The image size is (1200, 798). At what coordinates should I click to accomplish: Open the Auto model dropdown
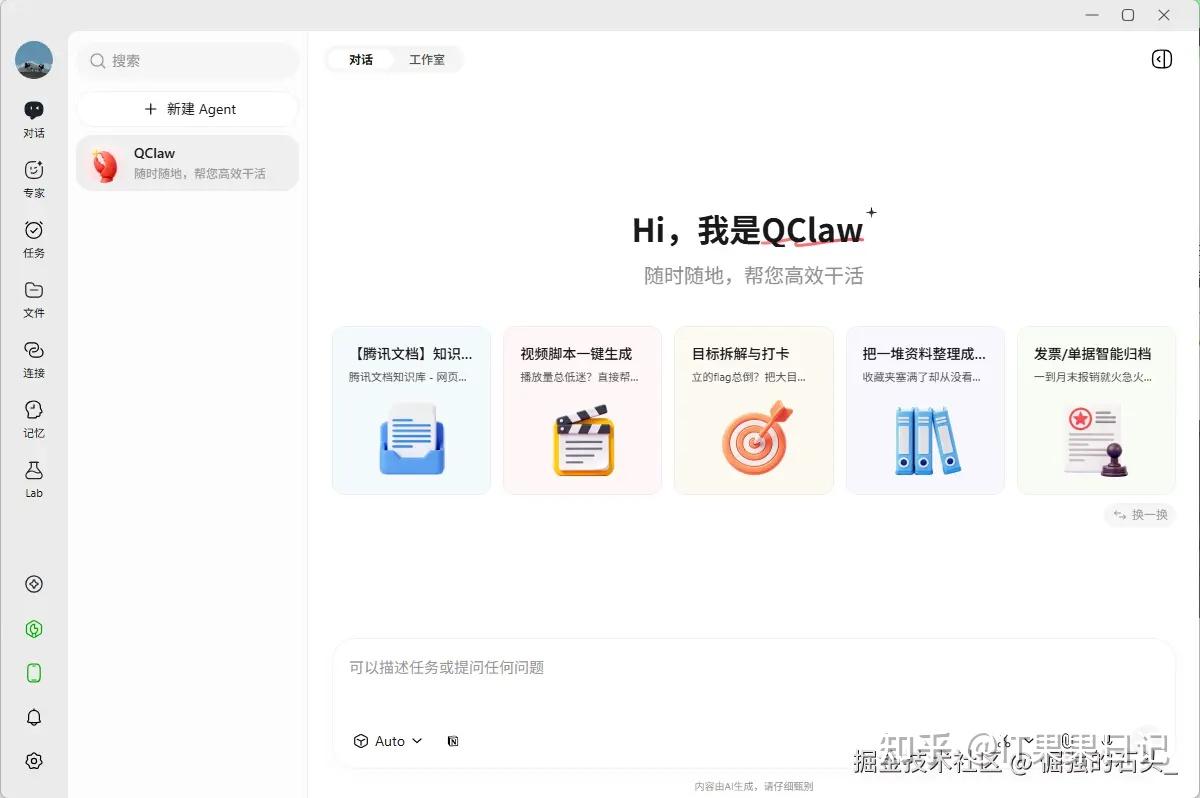388,741
